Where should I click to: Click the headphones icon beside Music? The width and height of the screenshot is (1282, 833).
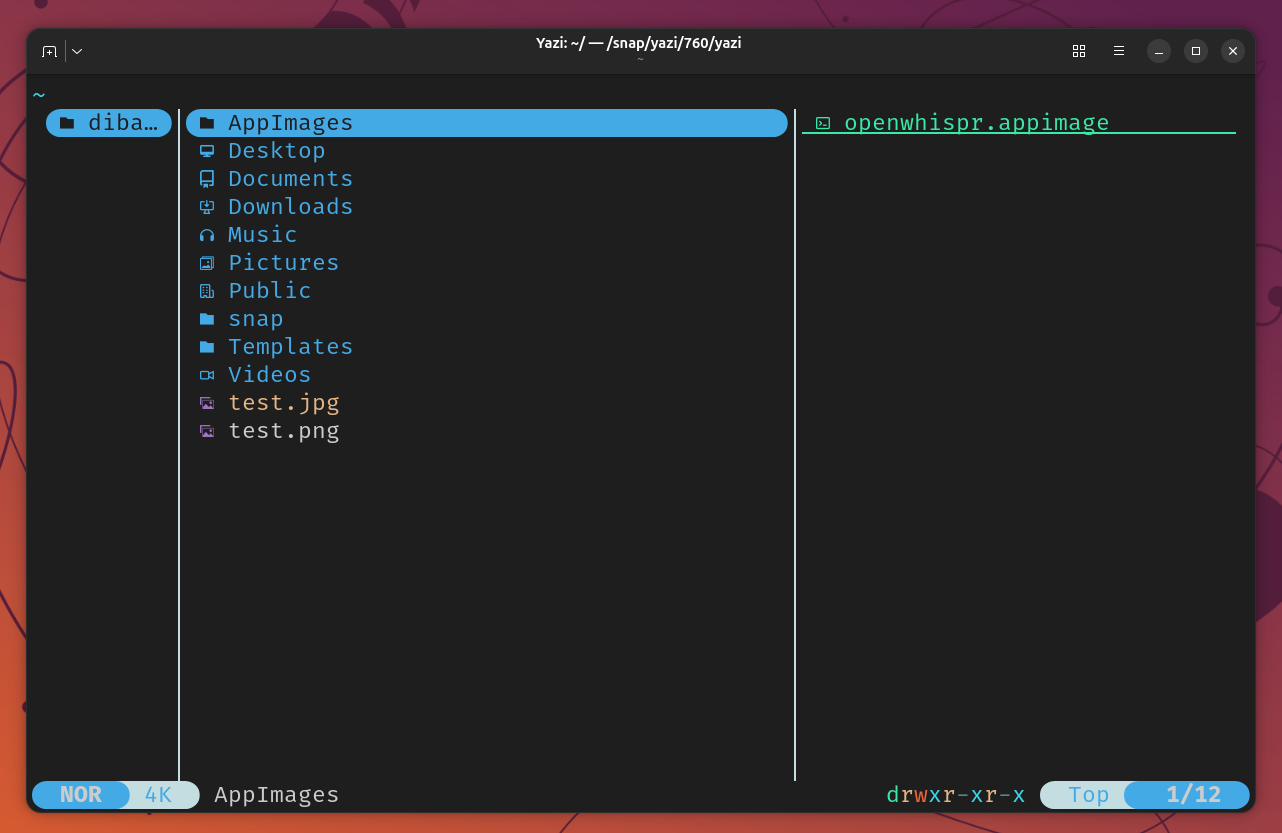pyautogui.click(x=207, y=235)
